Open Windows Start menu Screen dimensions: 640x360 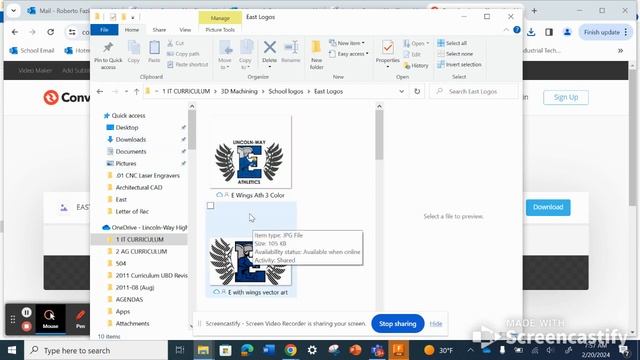coord(12,350)
